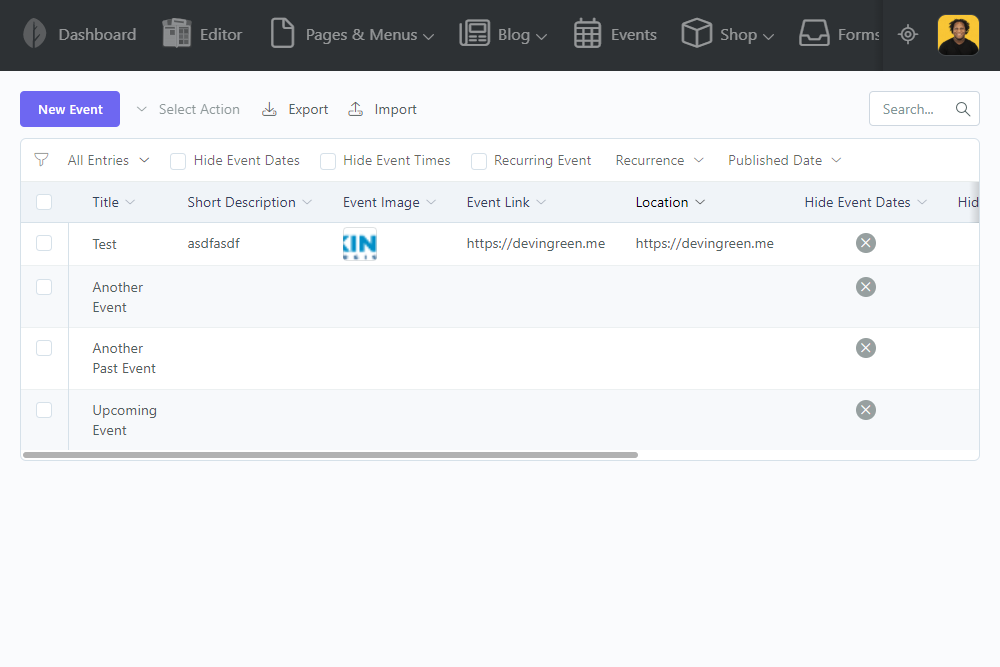The width and height of the screenshot is (1000, 667).
Task: Click the X status icon for Upcoming Event
Action: pos(865,410)
